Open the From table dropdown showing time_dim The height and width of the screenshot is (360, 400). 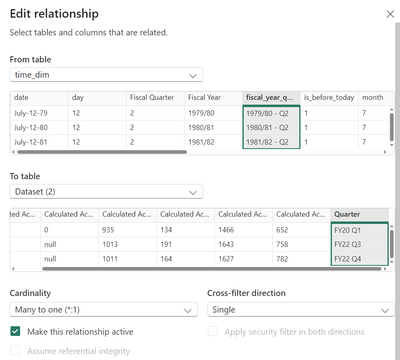[106, 75]
